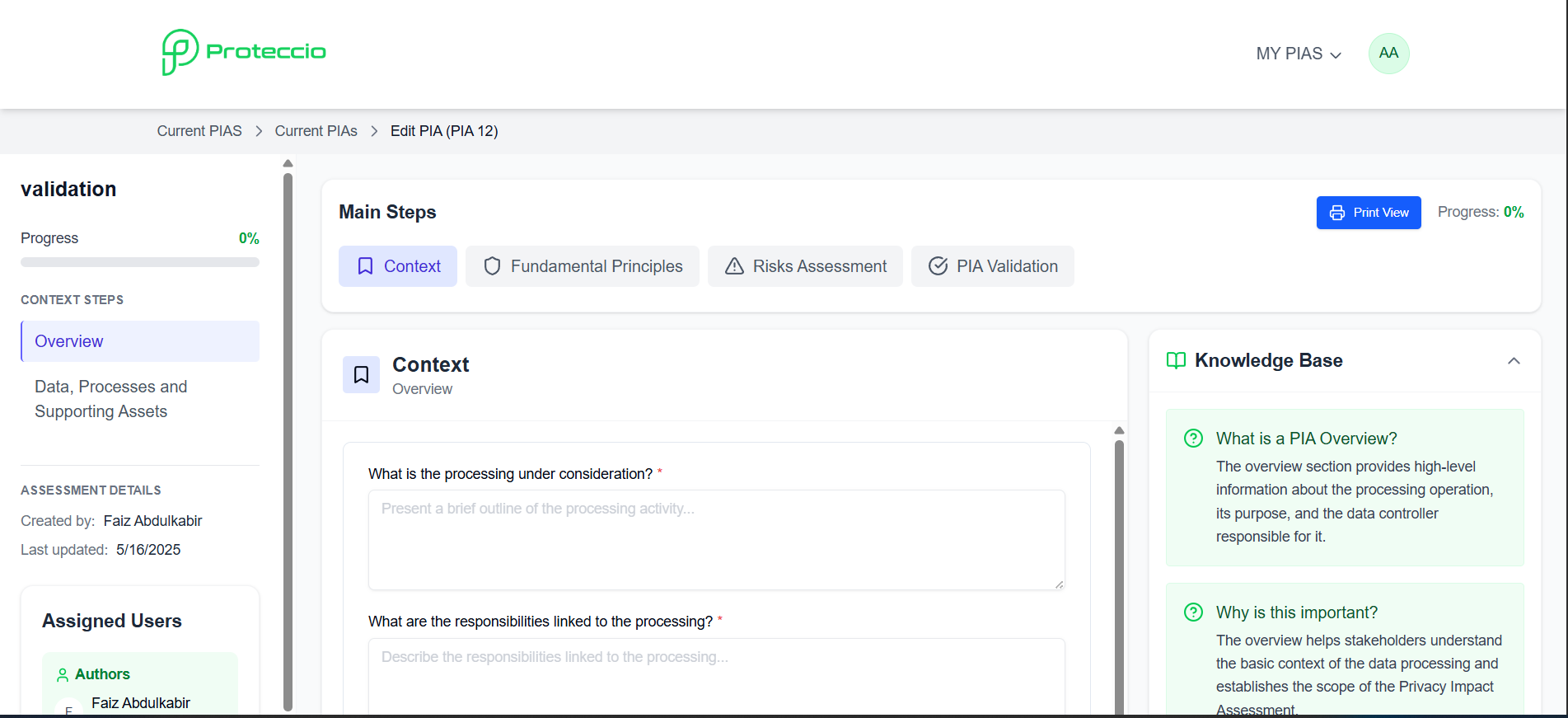Image resolution: width=1568 pixels, height=718 pixels.
Task: Open the Risks Assessment tab
Action: 805,266
